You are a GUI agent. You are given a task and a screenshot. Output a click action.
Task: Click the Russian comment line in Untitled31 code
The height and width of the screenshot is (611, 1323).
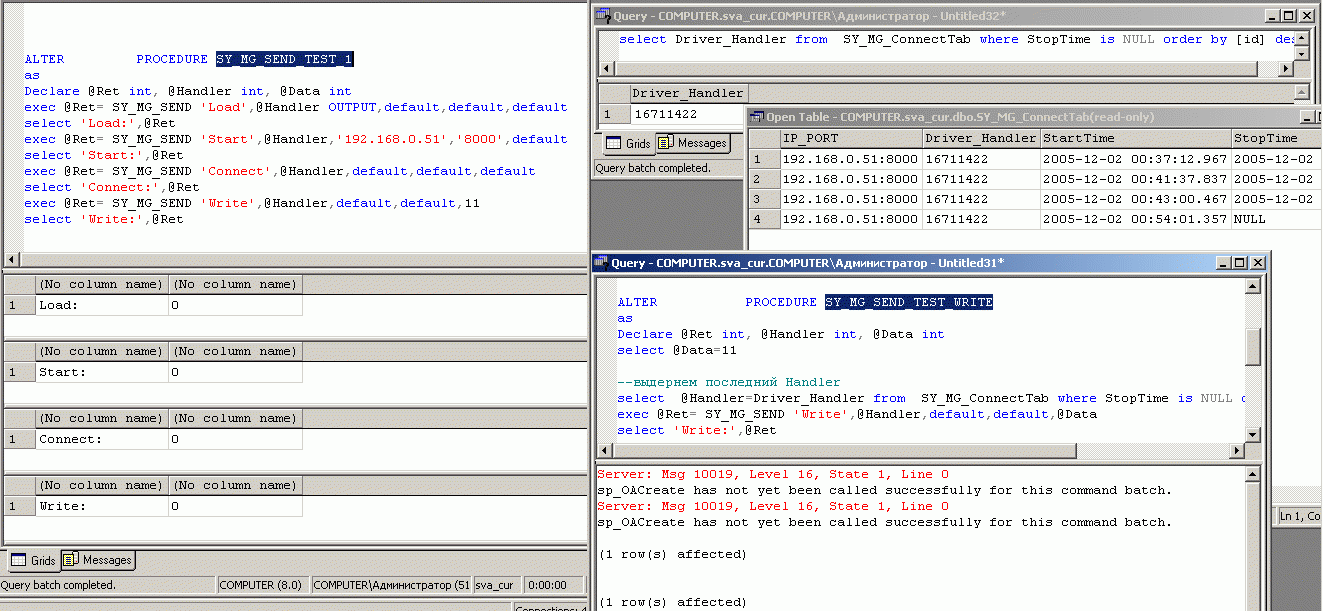(729, 382)
